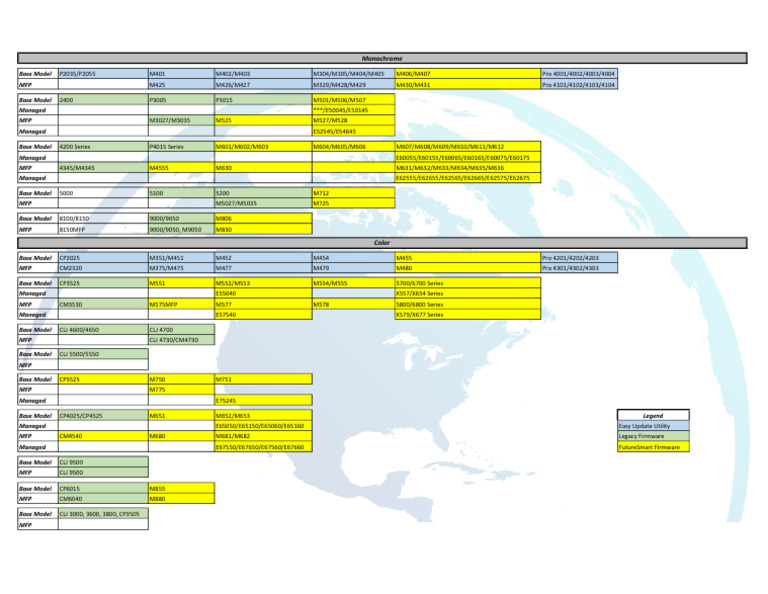Viewport: 768px width, 594px height.
Task: Click the CP3525 cell
Action: (x=103, y=284)
